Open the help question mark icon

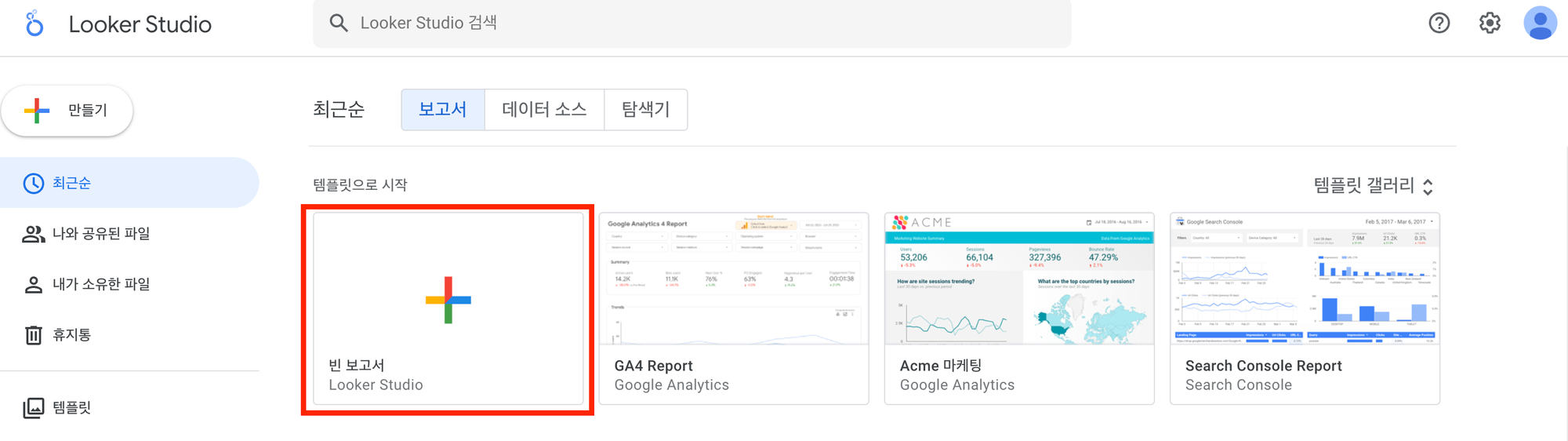(x=1439, y=23)
